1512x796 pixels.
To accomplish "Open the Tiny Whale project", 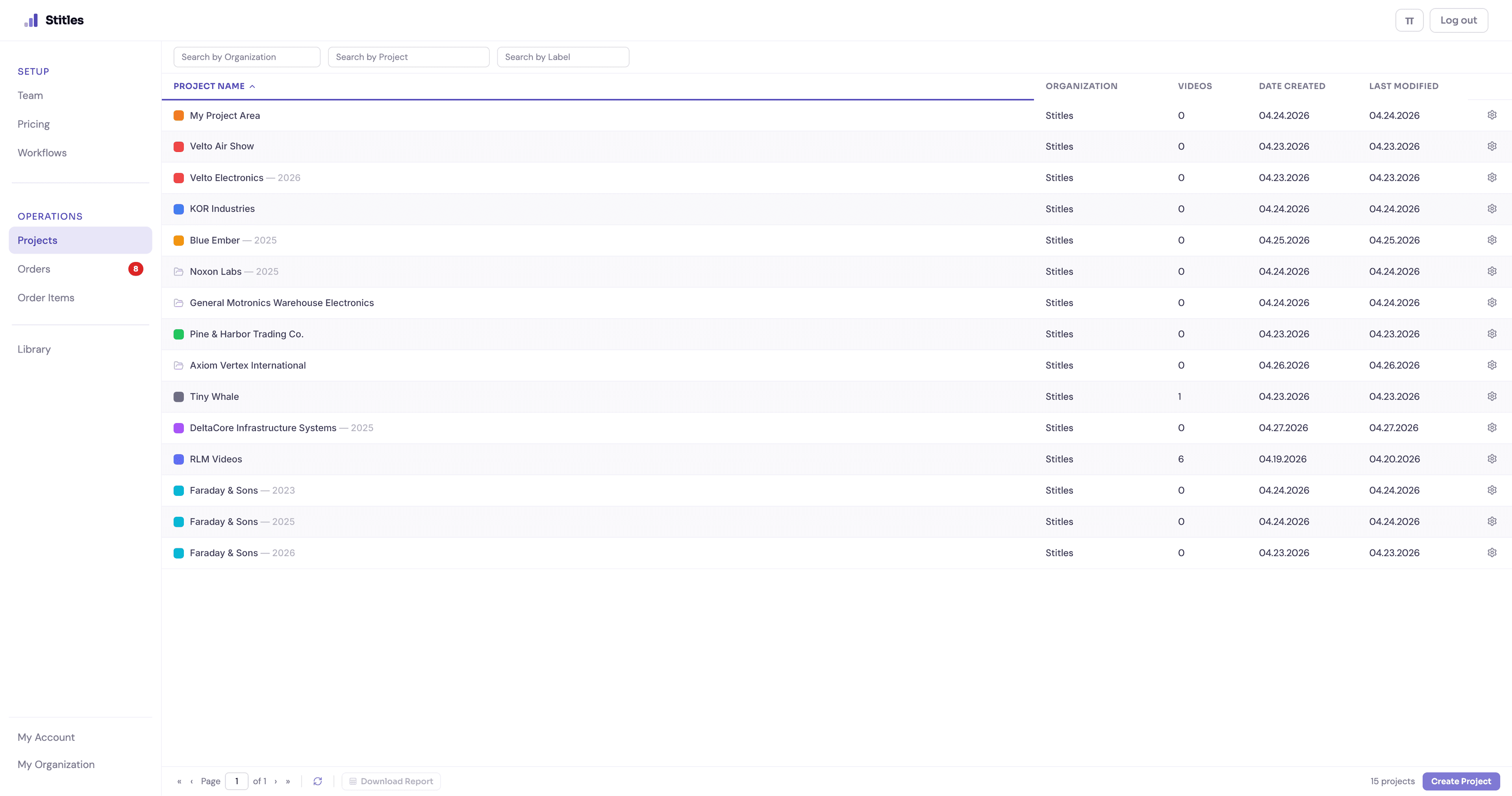I will point(214,396).
